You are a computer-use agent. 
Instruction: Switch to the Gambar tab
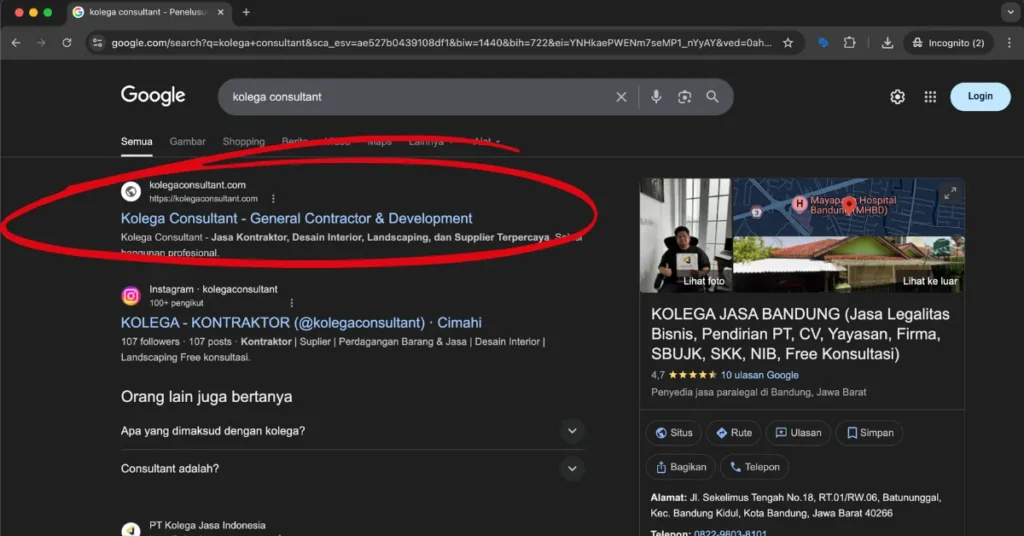point(187,142)
